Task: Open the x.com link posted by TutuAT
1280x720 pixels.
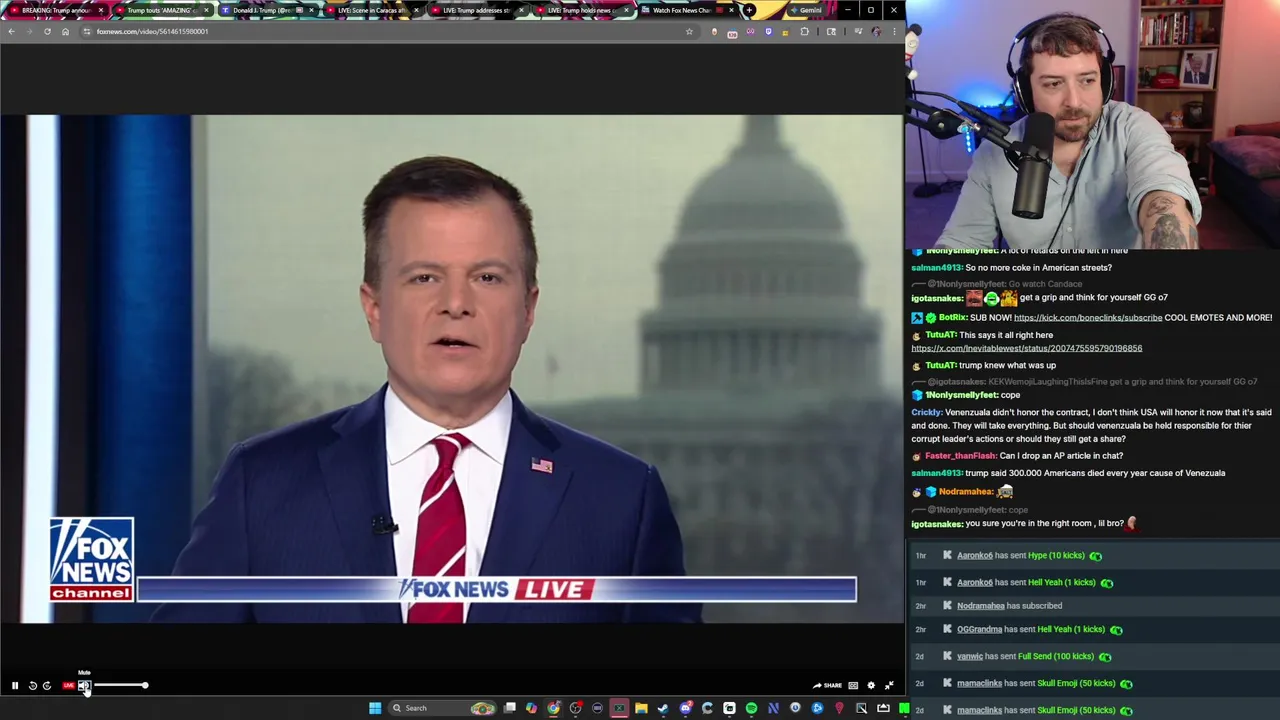Action: [1026, 348]
